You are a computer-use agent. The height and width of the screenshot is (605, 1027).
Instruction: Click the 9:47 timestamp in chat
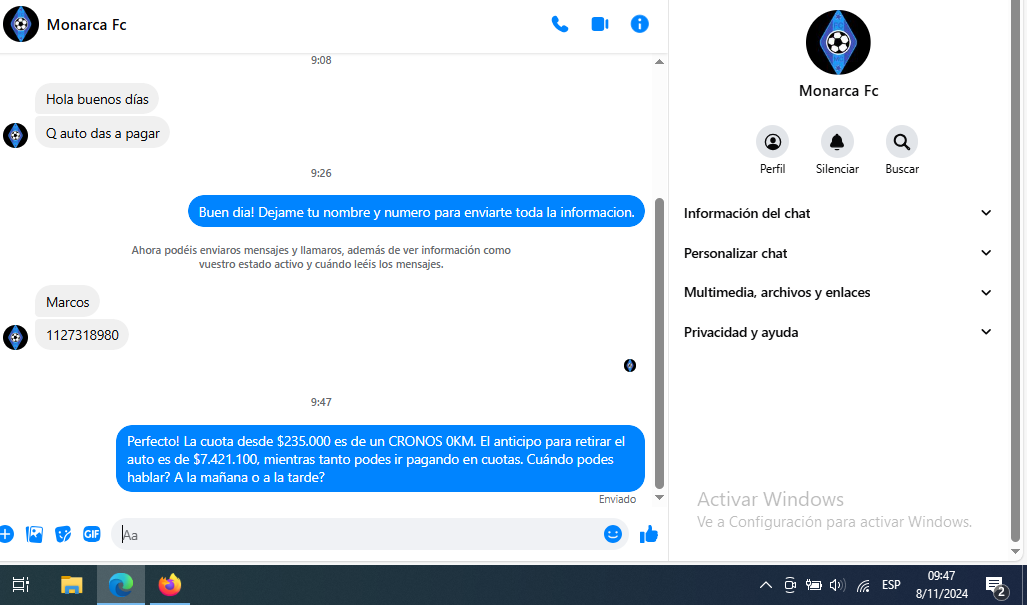(321, 402)
